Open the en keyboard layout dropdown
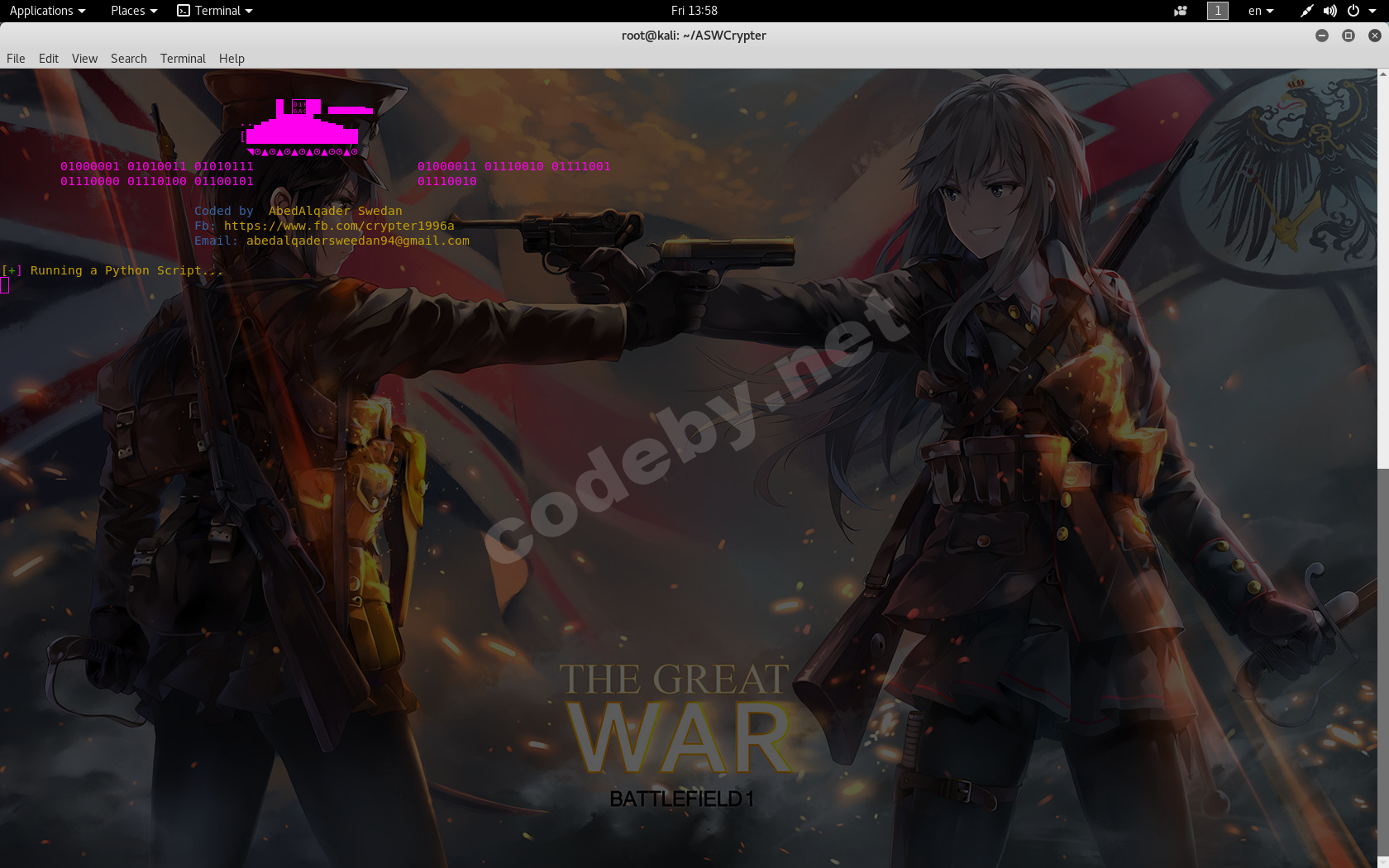Image resolution: width=1389 pixels, height=868 pixels. pyautogui.click(x=1261, y=11)
